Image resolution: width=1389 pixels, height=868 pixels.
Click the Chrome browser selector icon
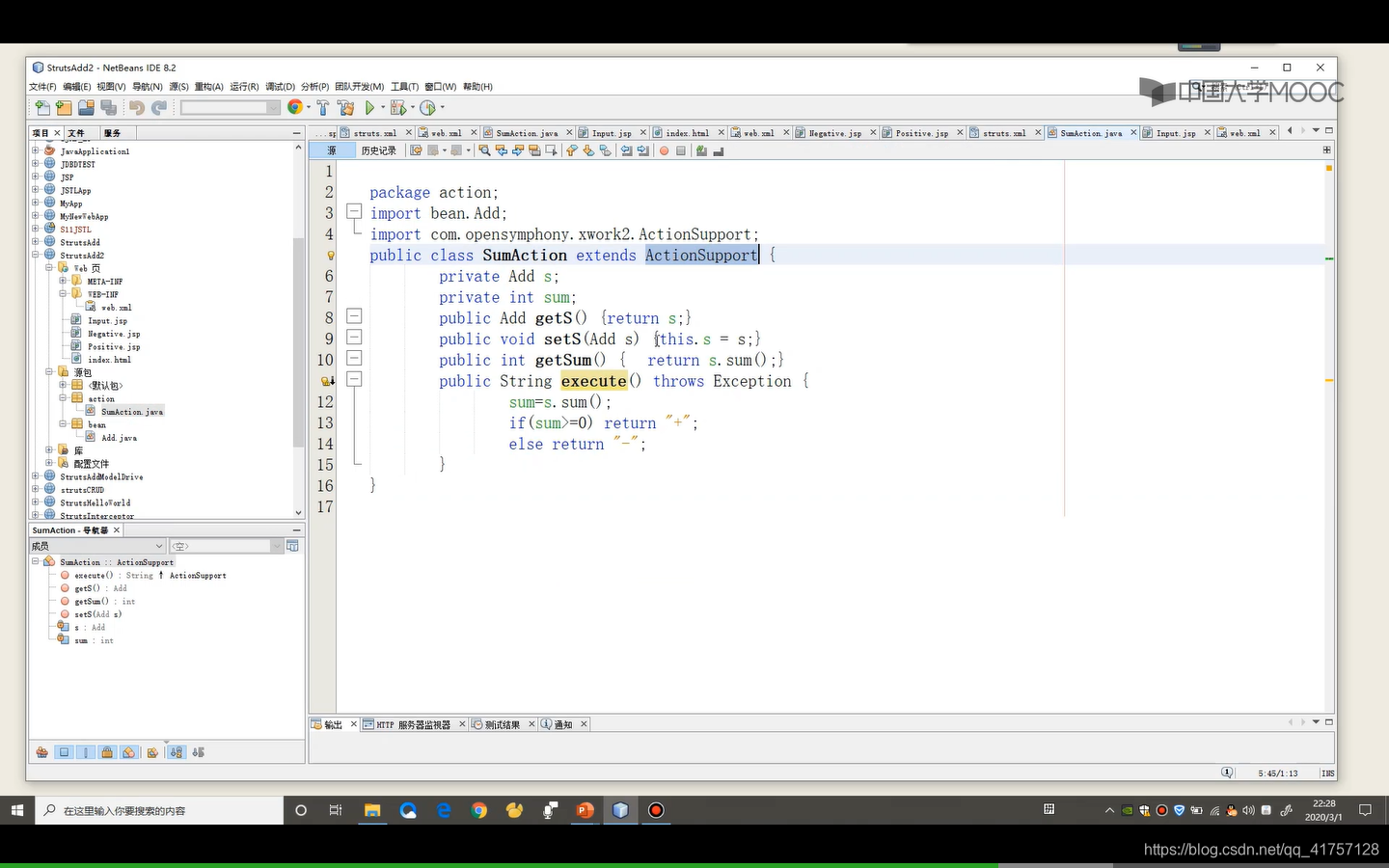click(295, 108)
